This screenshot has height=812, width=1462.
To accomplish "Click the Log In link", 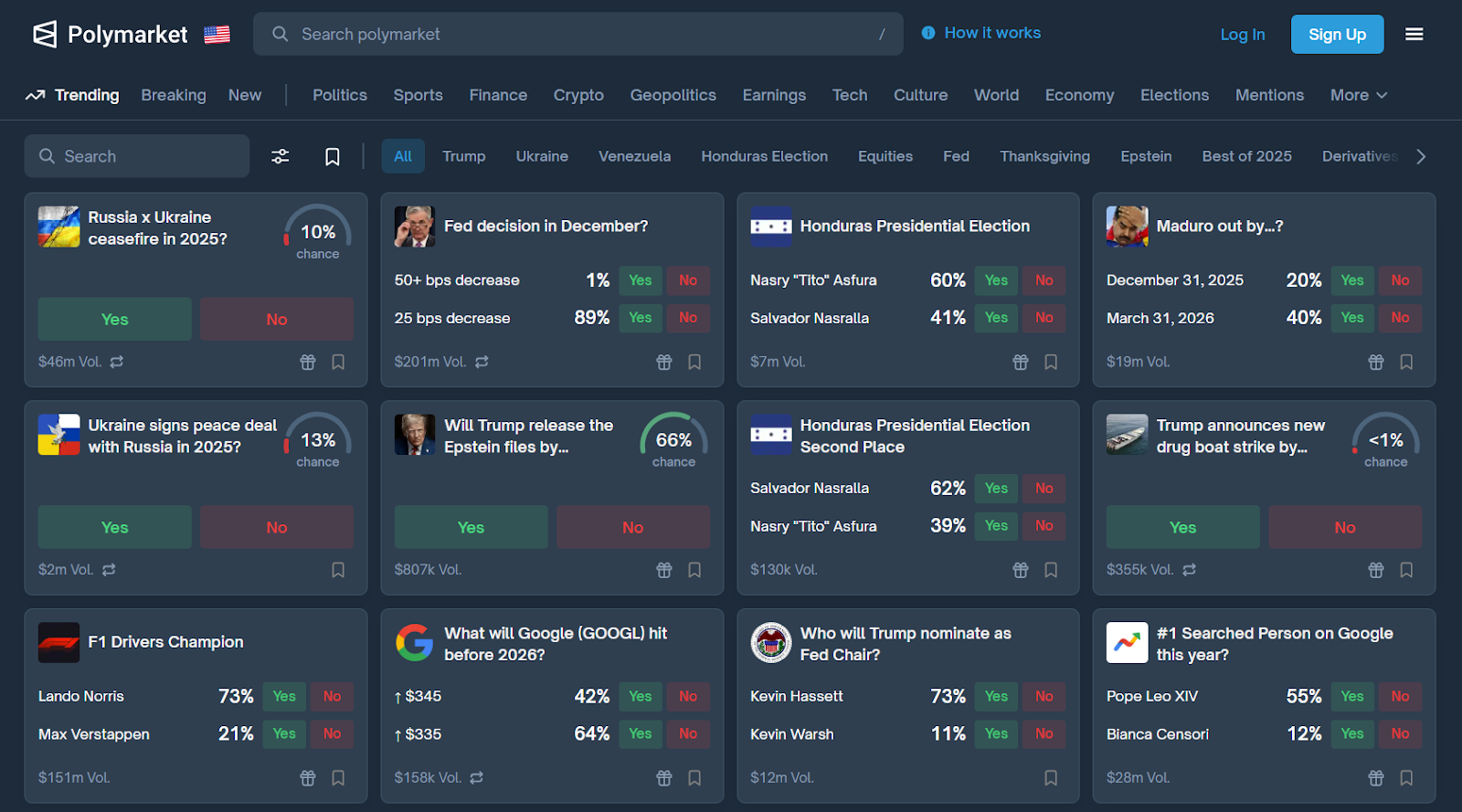I will click(x=1243, y=35).
